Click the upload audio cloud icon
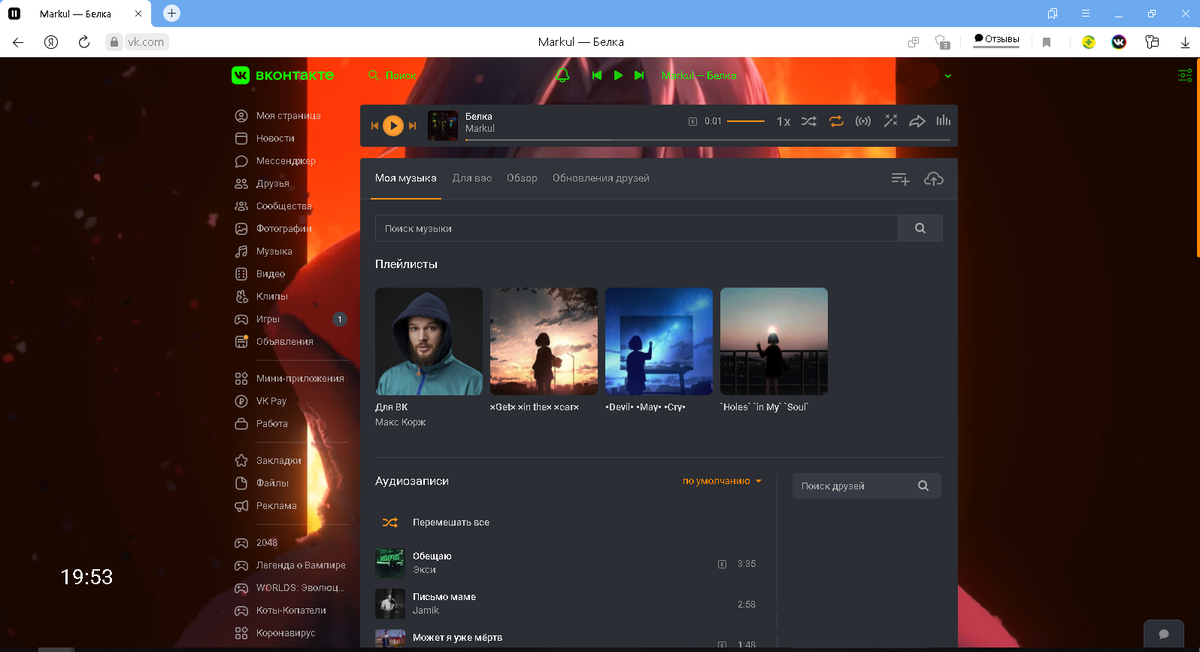1200x652 pixels. (933, 179)
